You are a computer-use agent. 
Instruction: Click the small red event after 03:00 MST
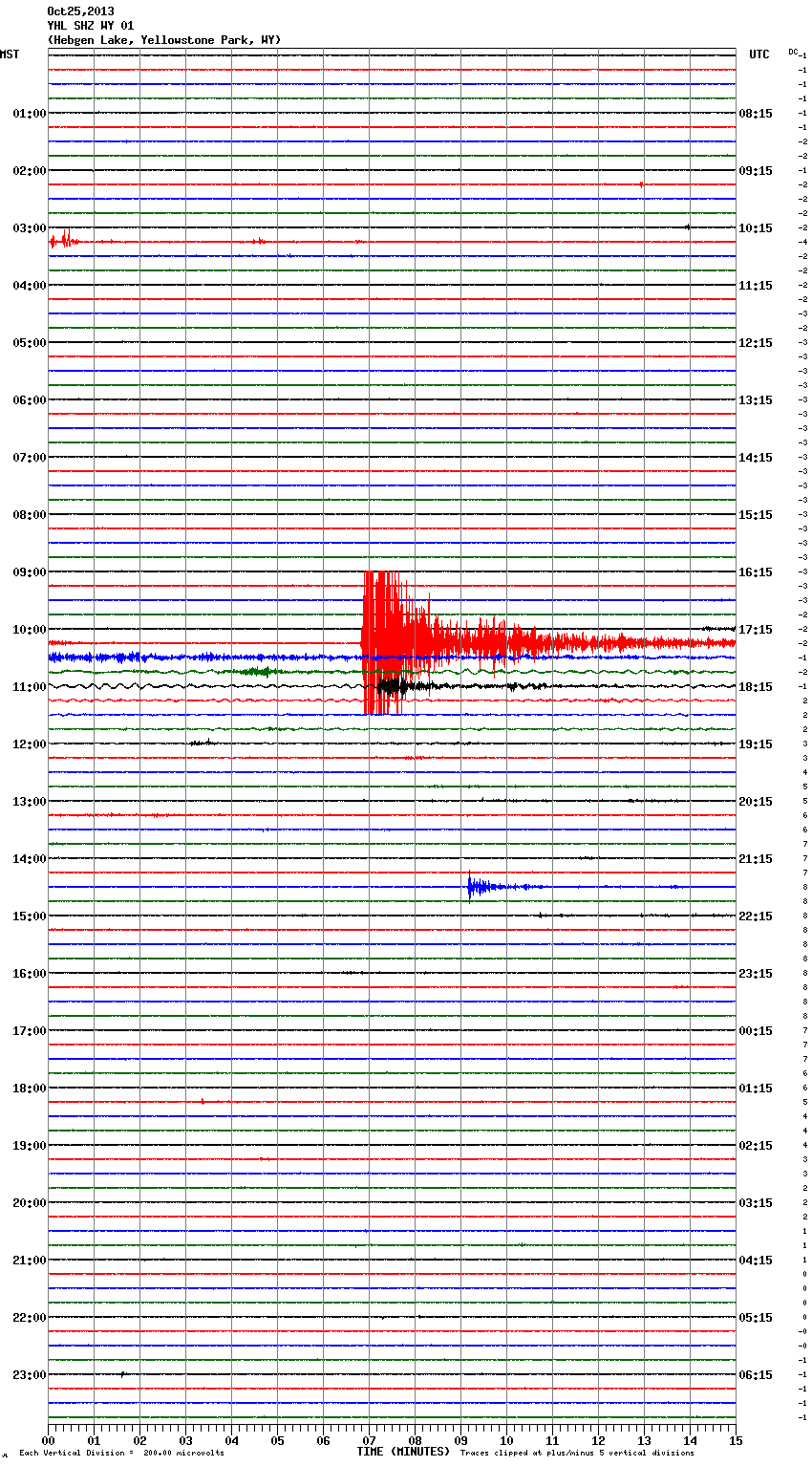tap(63, 240)
